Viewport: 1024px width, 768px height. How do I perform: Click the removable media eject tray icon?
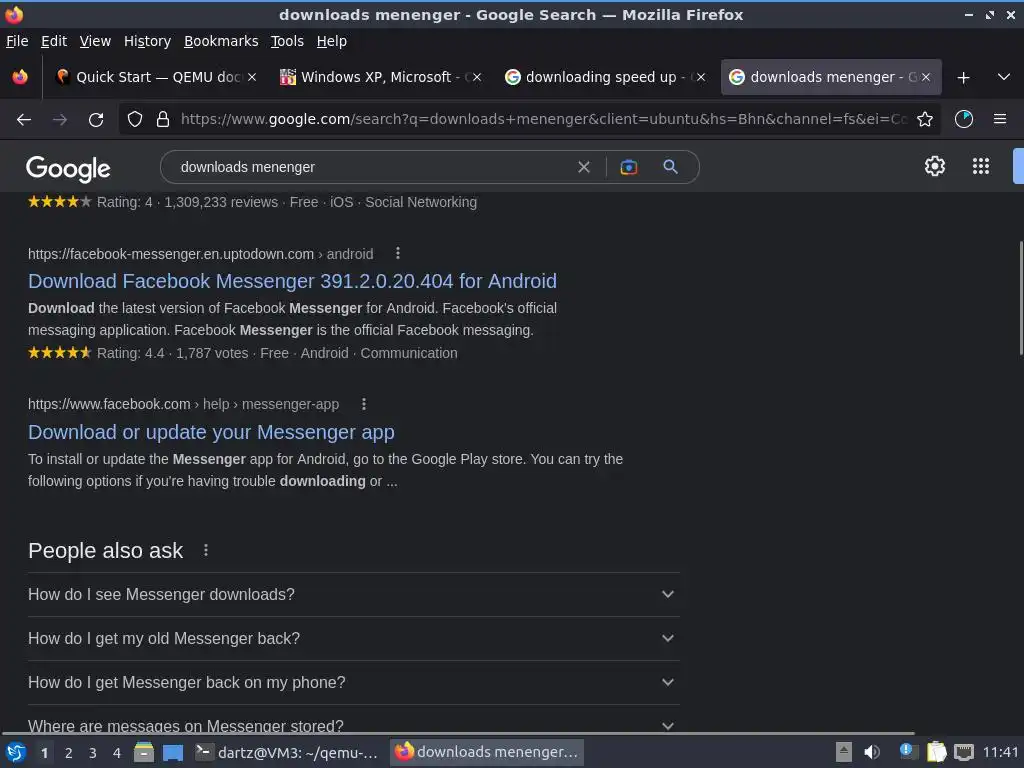tap(844, 752)
